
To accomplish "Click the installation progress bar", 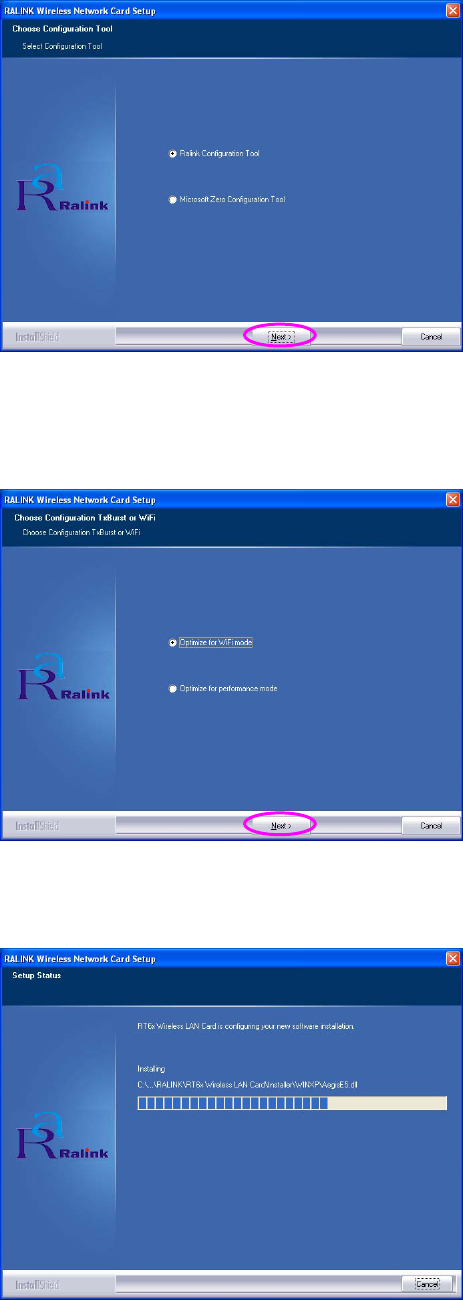I will tap(291, 1075).
